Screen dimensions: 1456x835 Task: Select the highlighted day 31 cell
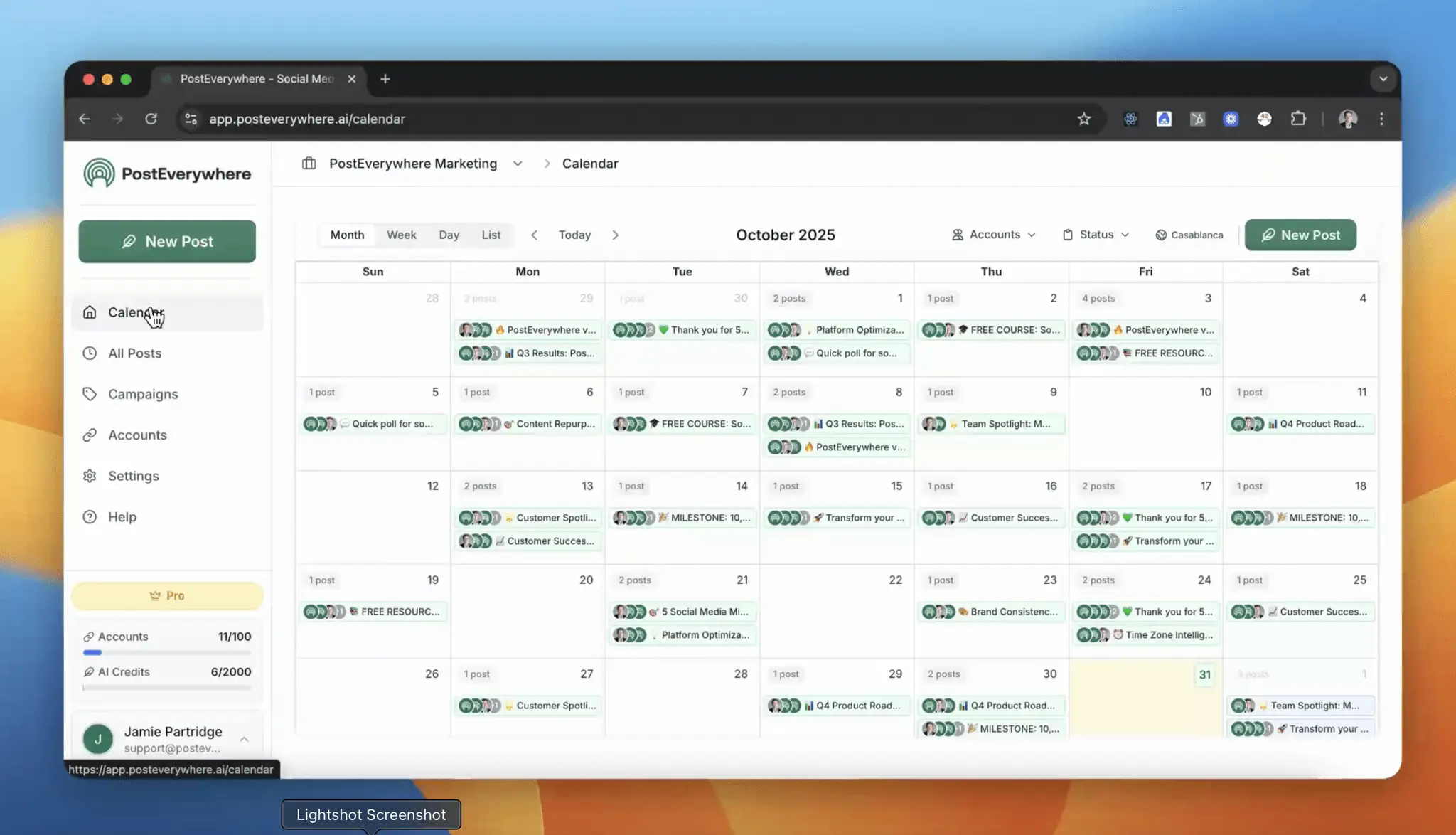click(1145, 698)
